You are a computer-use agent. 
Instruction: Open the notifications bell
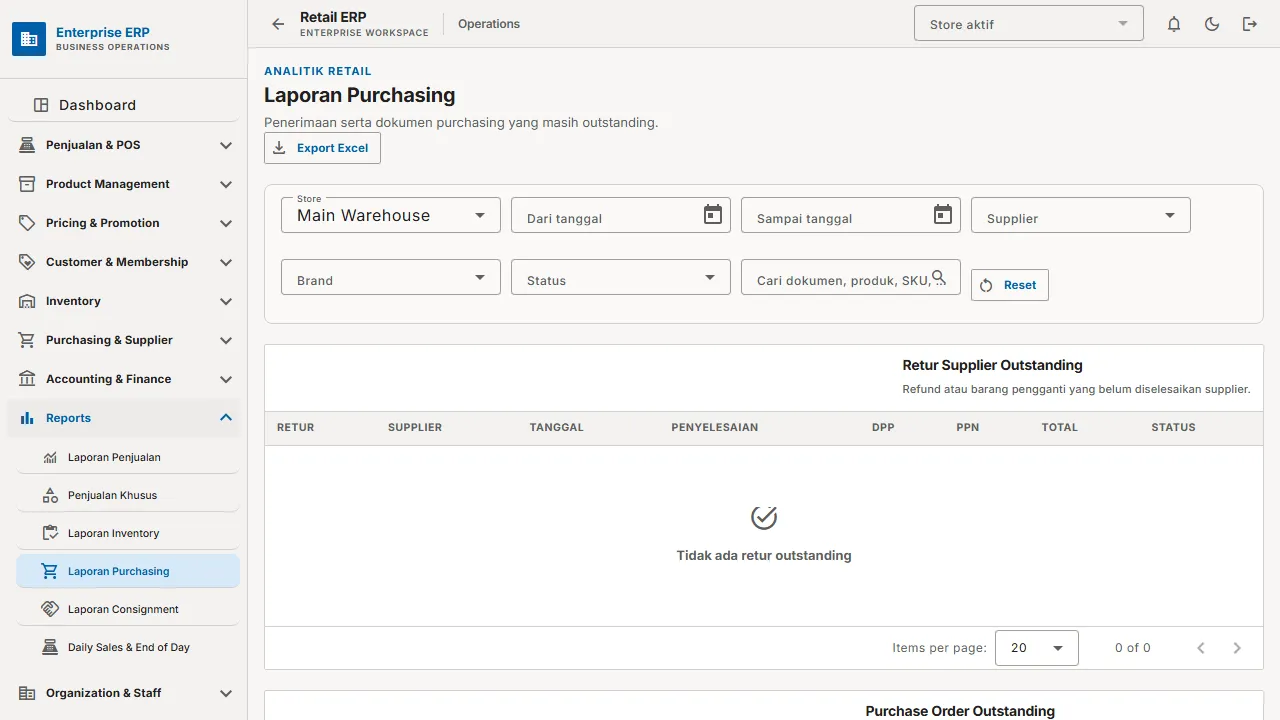(1174, 24)
